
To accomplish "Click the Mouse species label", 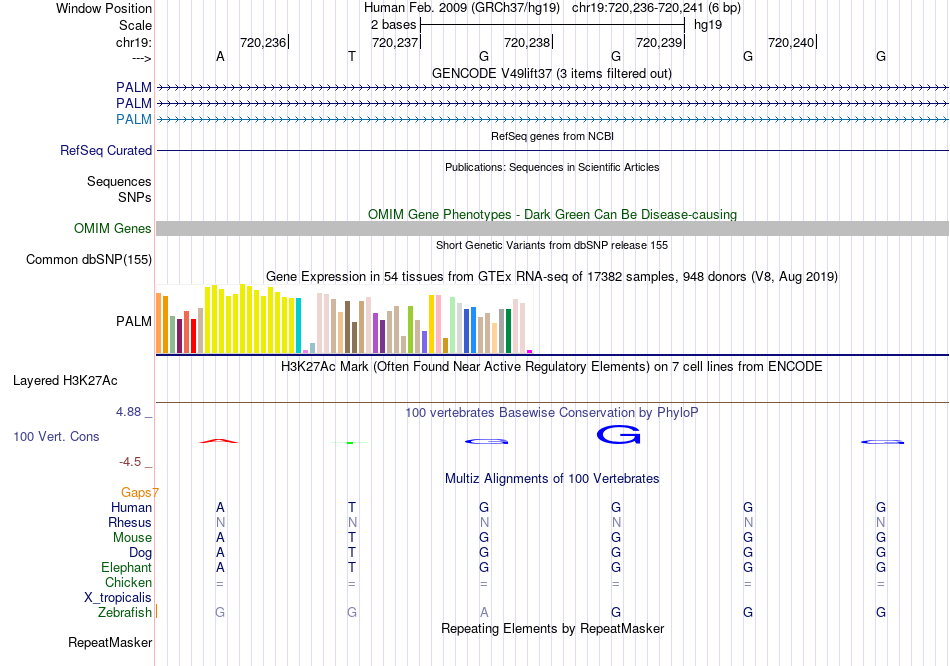I will [x=132, y=538].
